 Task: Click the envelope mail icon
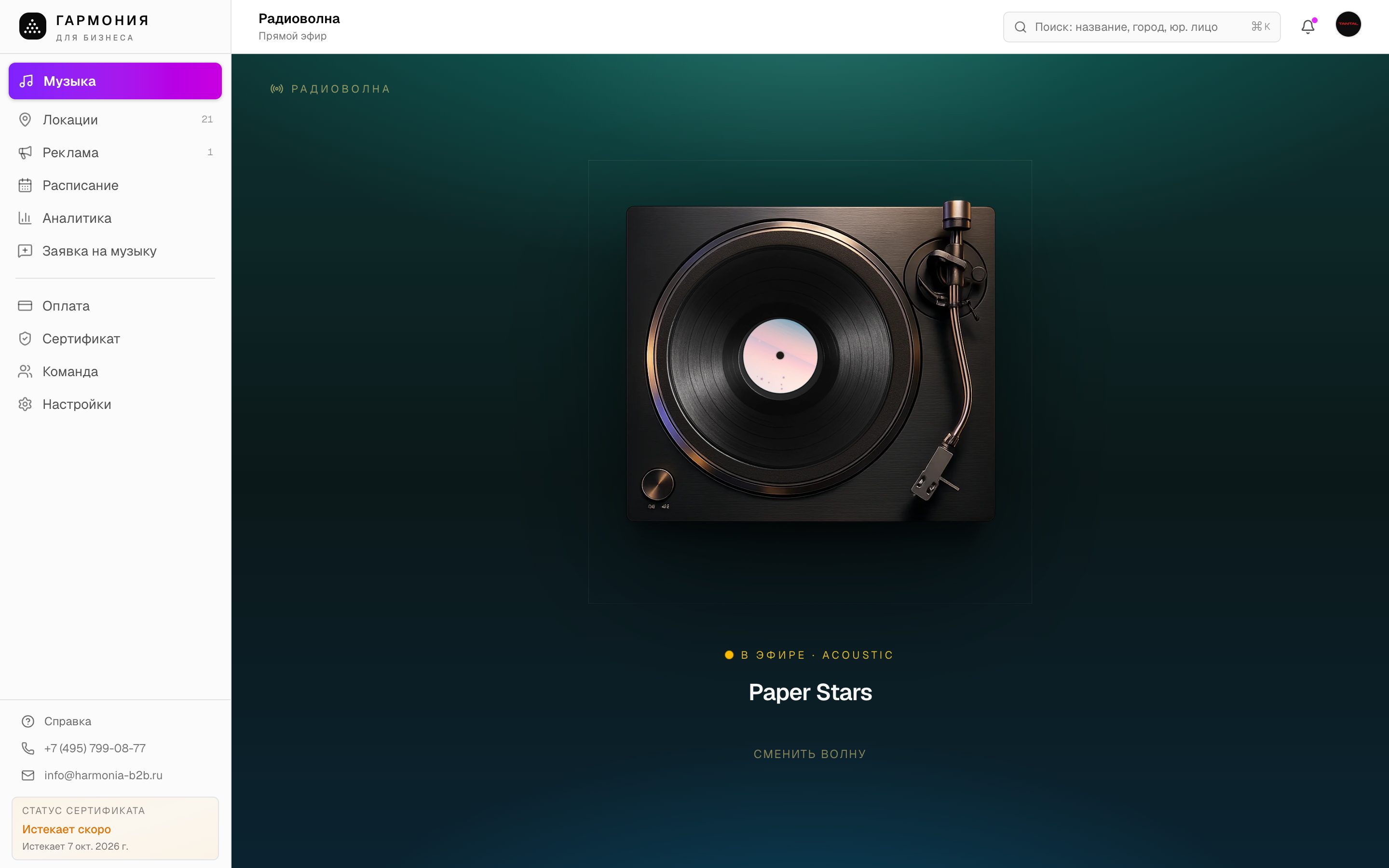pos(28,775)
